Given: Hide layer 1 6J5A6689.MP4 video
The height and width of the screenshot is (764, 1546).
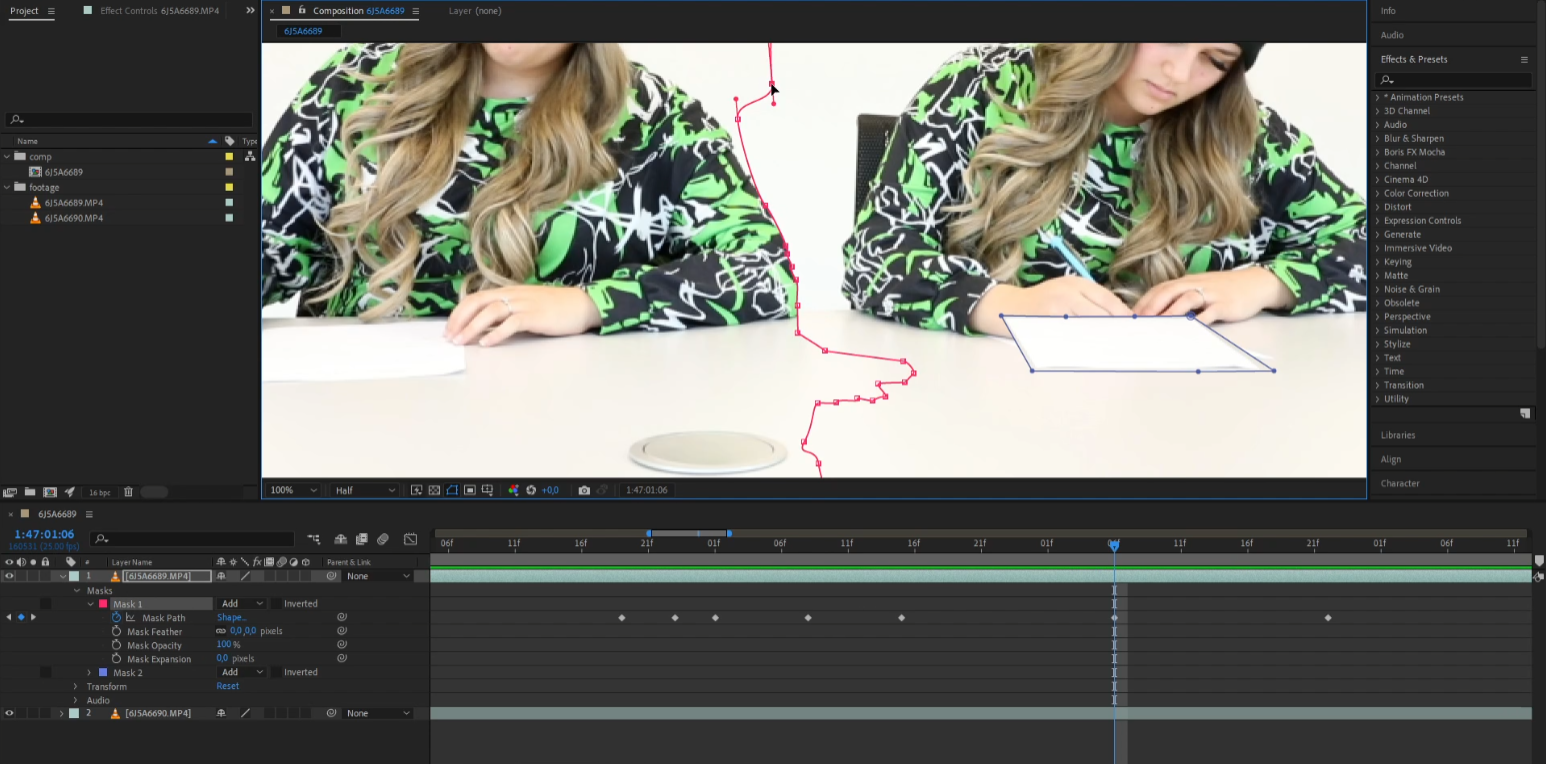Looking at the screenshot, I should click(9, 576).
